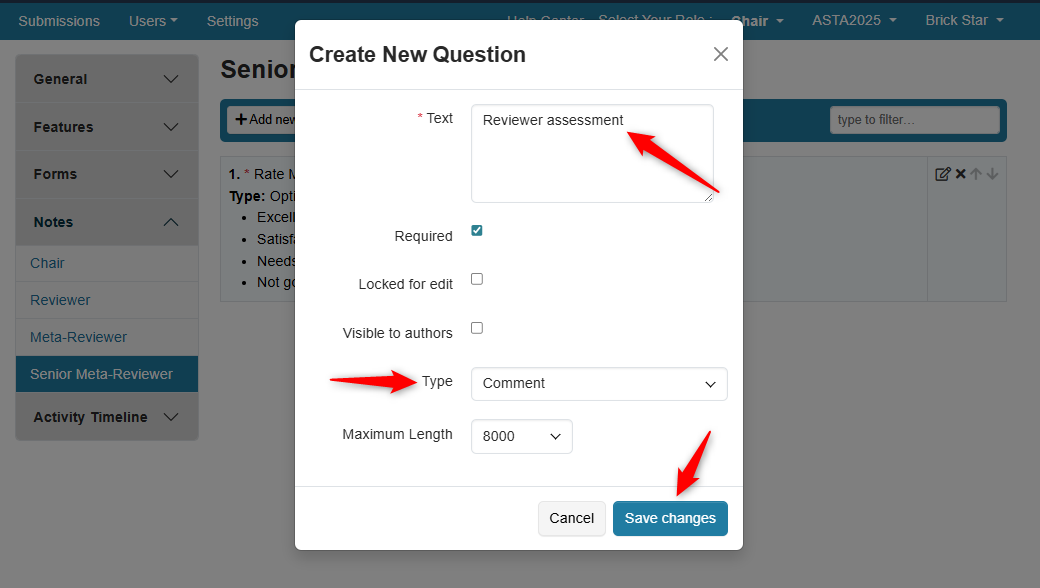Enable the Locked for edit checkbox
The width and height of the screenshot is (1040, 588).
point(477,279)
